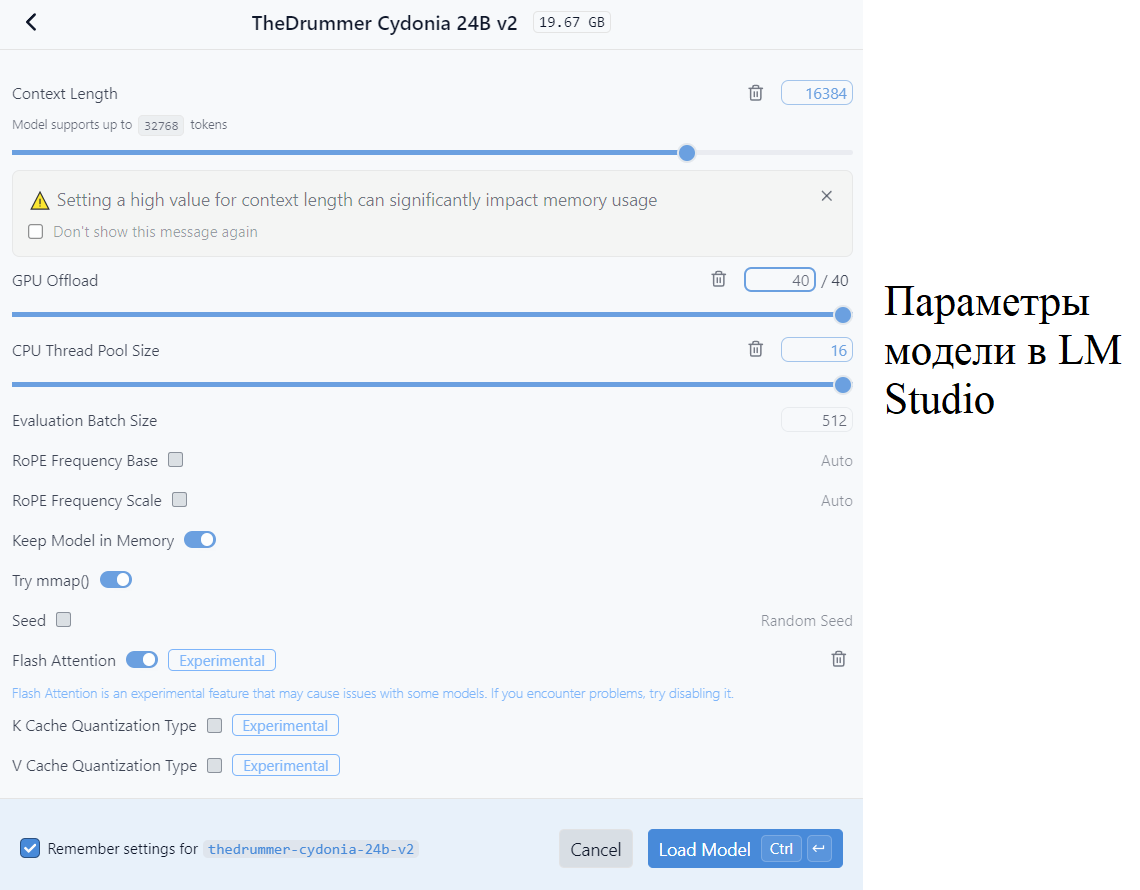
Task: Edit the Context Length value 16384
Action: pyautogui.click(x=816, y=93)
